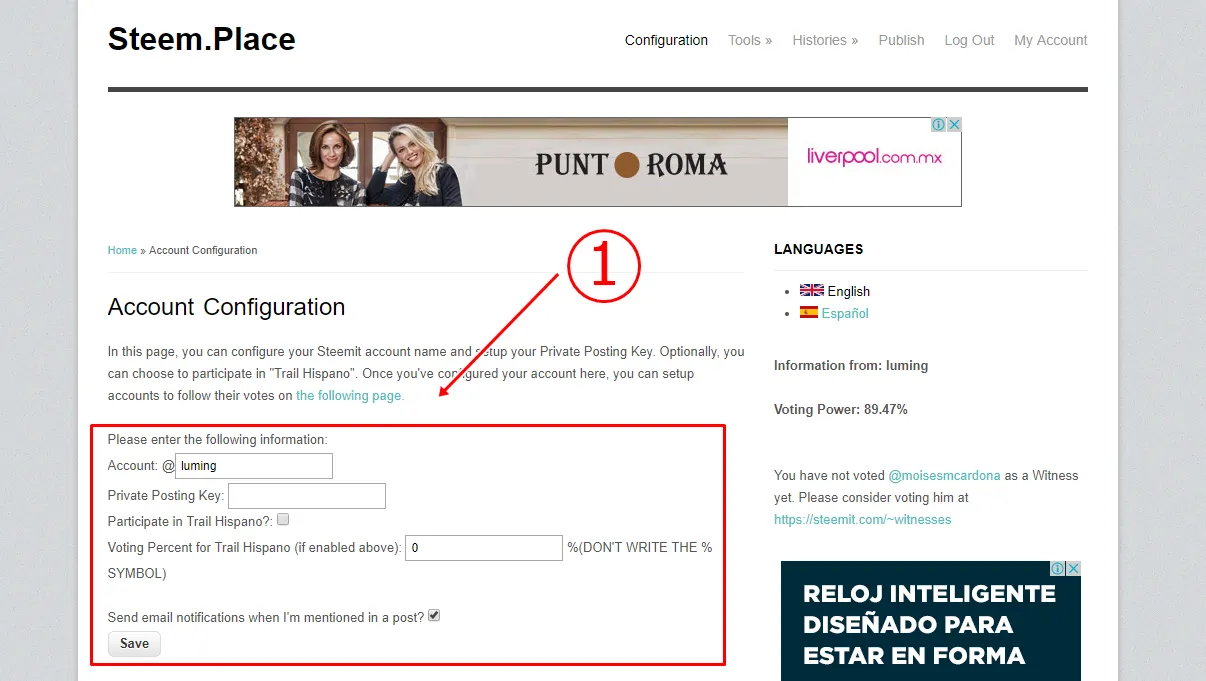Open the Publish page from the navigation
The image size is (1206, 681).
point(901,40)
